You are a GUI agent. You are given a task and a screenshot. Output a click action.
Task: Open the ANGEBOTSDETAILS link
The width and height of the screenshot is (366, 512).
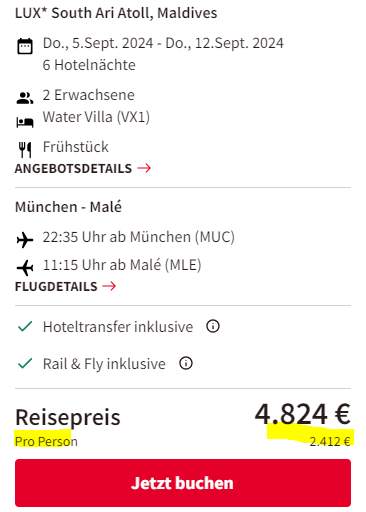point(73,168)
